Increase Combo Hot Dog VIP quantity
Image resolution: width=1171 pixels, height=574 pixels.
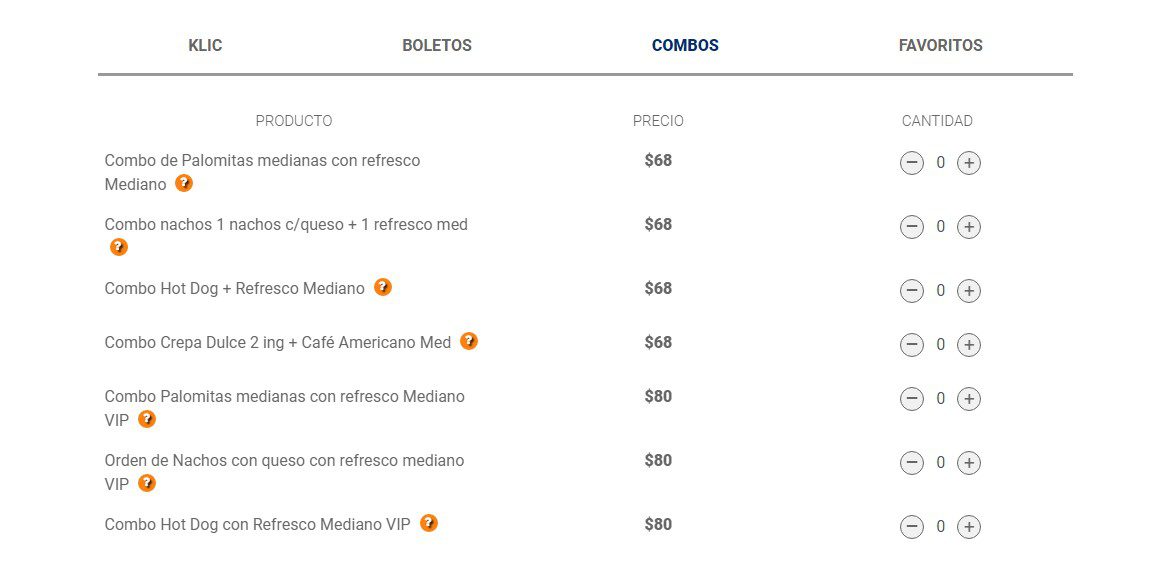click(969, 527)
